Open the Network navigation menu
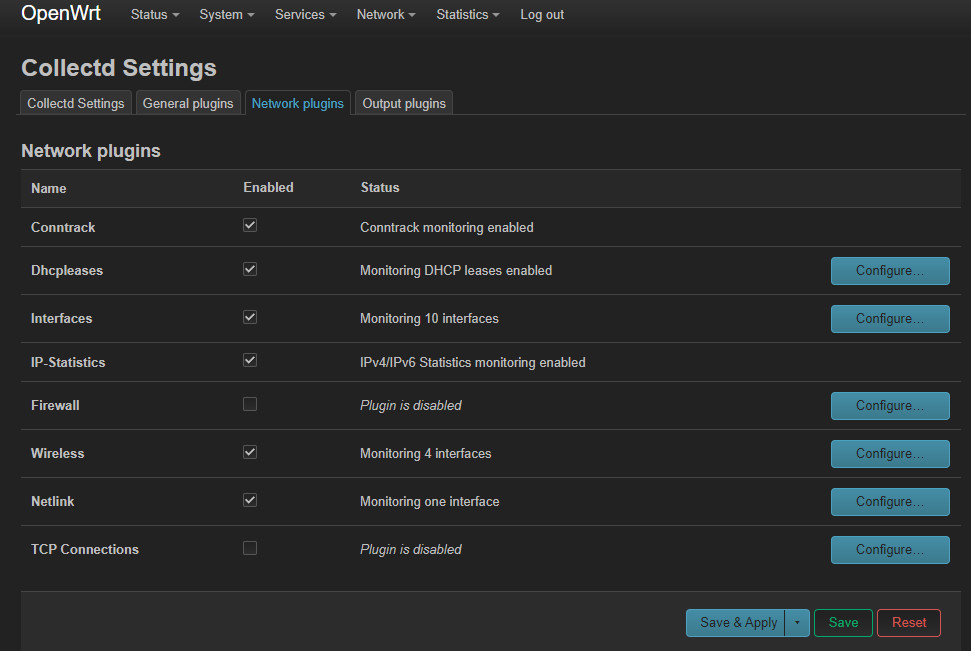Image resolution: width=971 pixels, height=651 pixels. (x=385, y=15)
